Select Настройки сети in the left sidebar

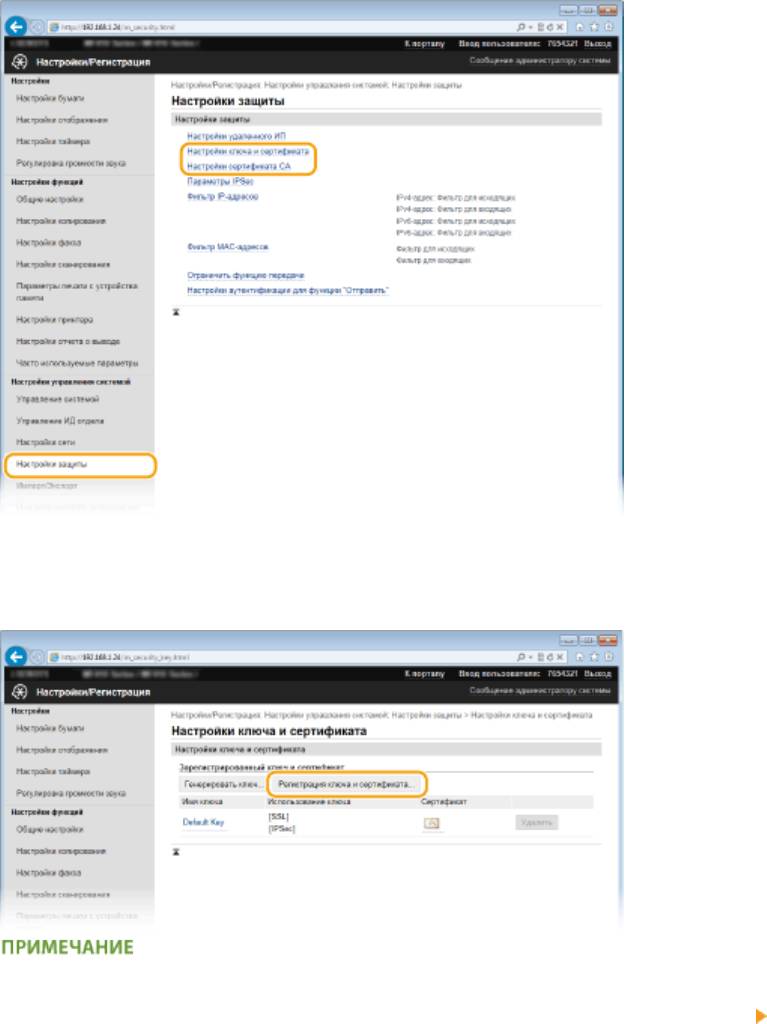tap(46, 442)
